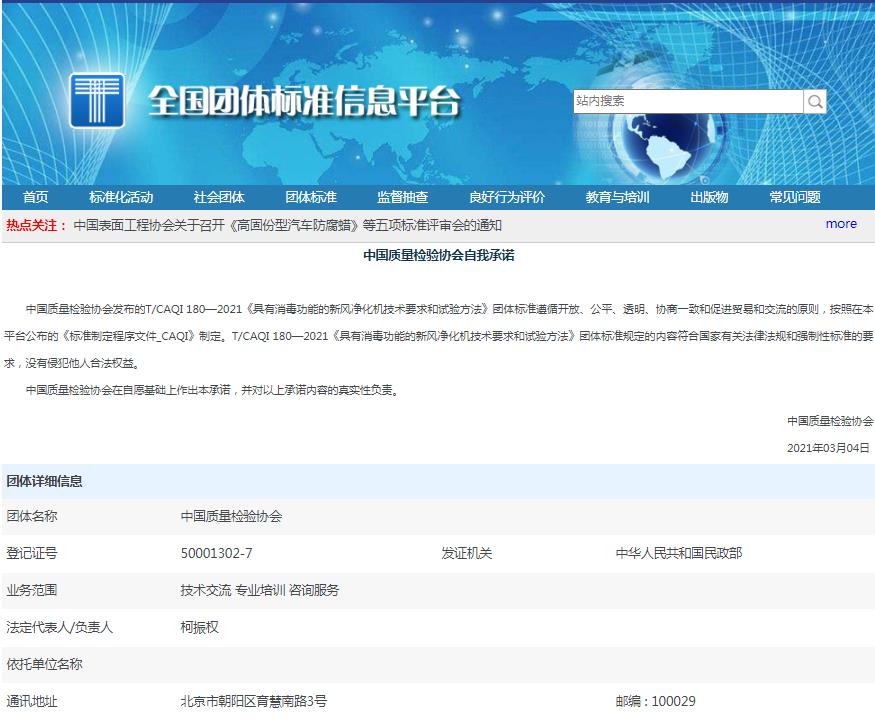Viewport: 875px width, 726px height.
Task: Open the 出版物 menu item
Action: (x=709, y=197)
